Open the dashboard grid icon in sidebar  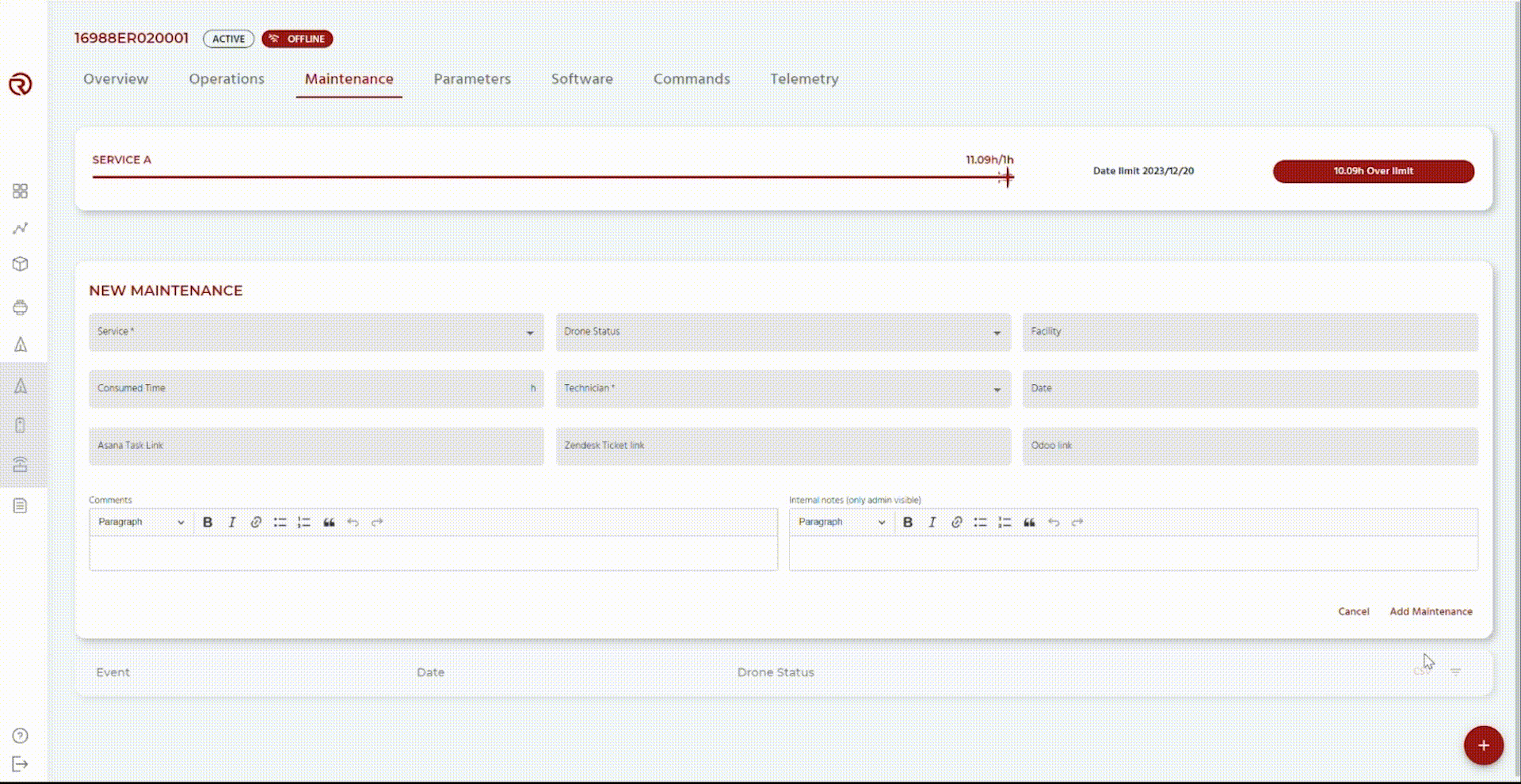pos(21,191)
